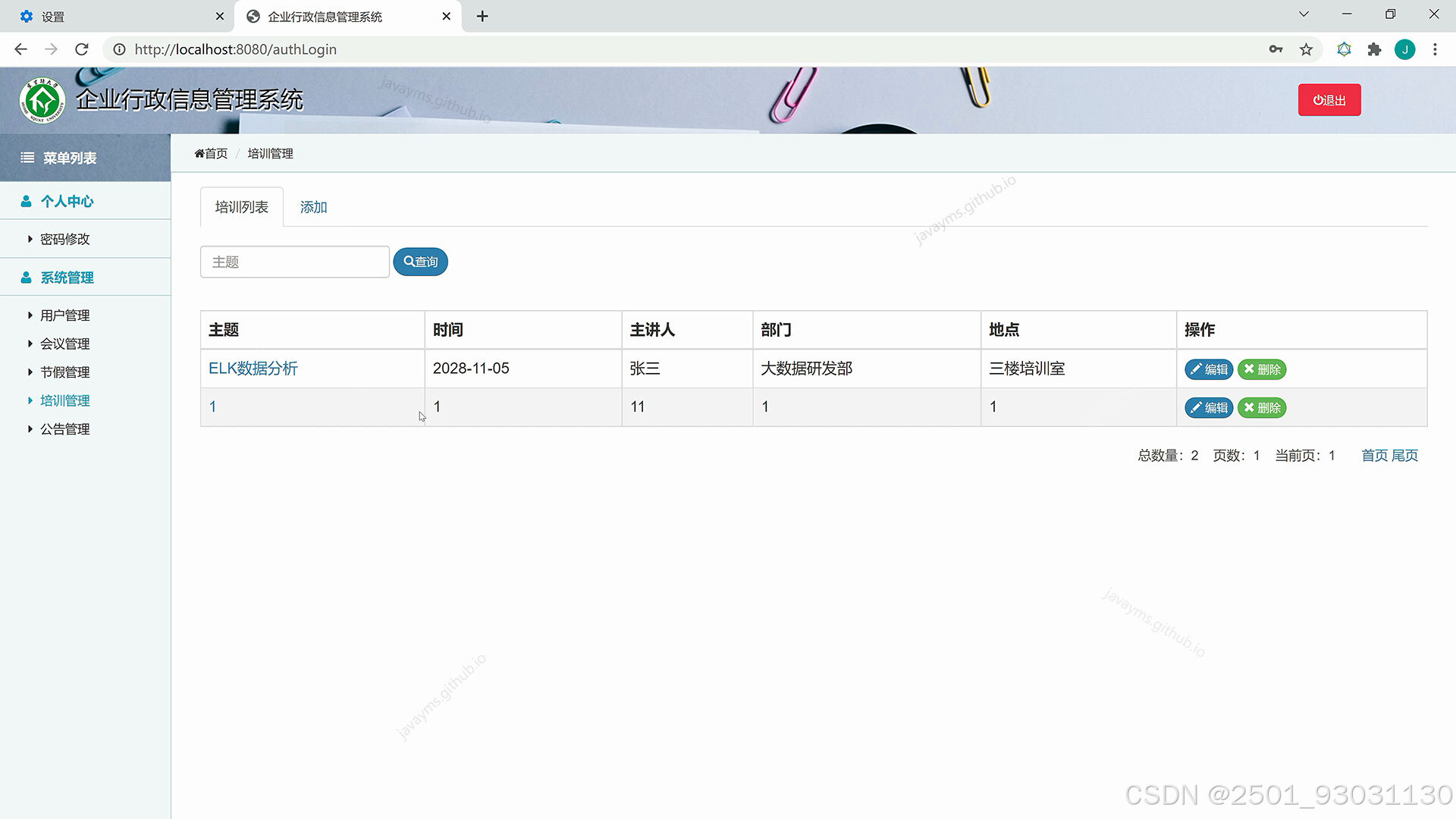Open 会议管理 menu item
The height and width of the screenshot is (819, 1456).
pos(64,344)
